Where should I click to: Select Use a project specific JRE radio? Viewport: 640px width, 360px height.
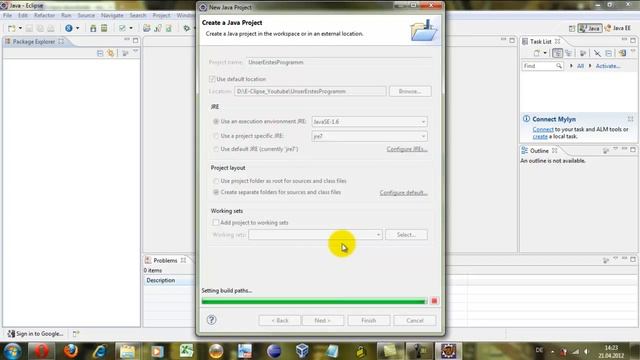[x=216, y=136]
